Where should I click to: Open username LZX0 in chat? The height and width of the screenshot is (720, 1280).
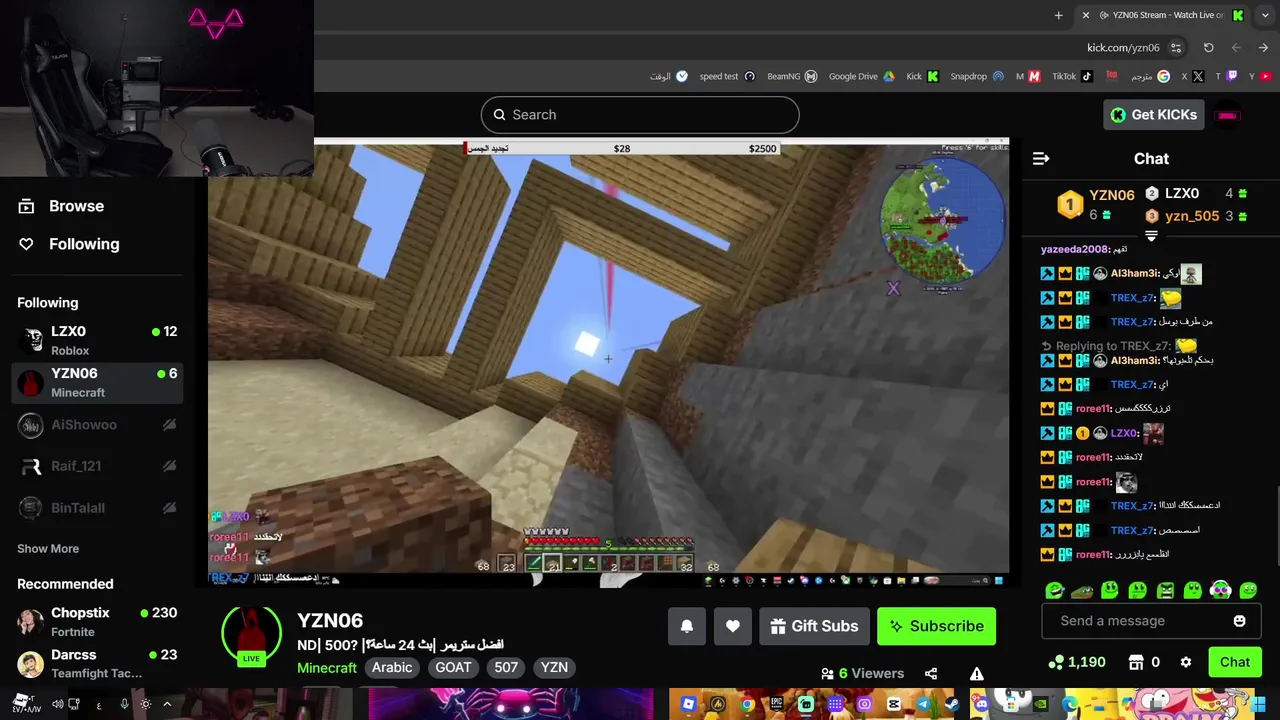[x=1124, y=433]
